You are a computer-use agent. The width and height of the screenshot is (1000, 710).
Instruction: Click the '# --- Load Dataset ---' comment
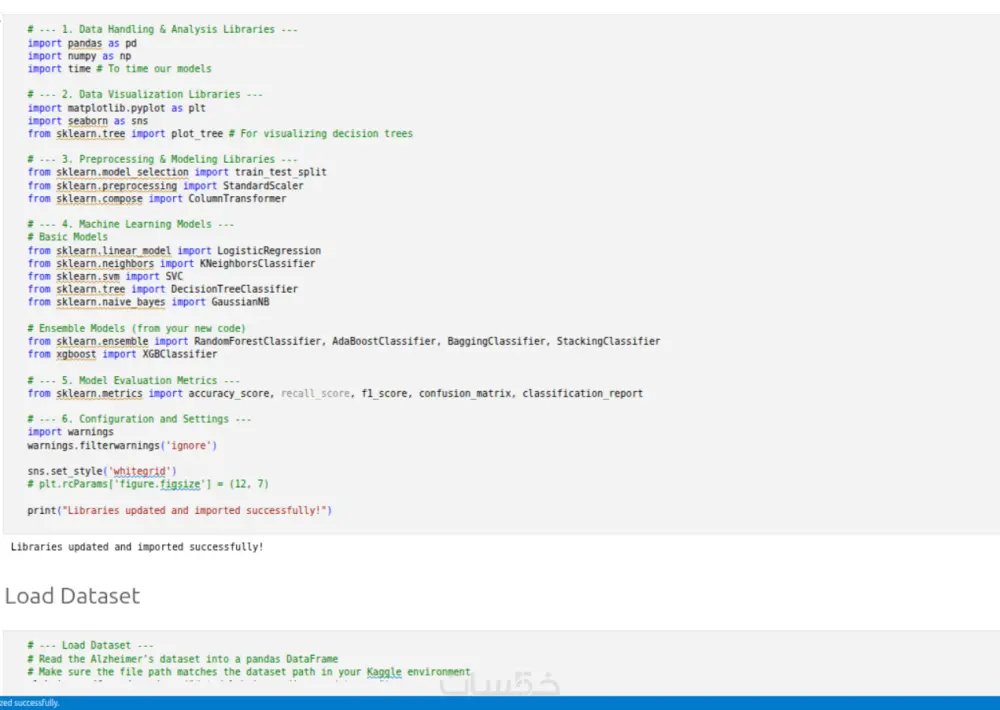tap(91, 645)
